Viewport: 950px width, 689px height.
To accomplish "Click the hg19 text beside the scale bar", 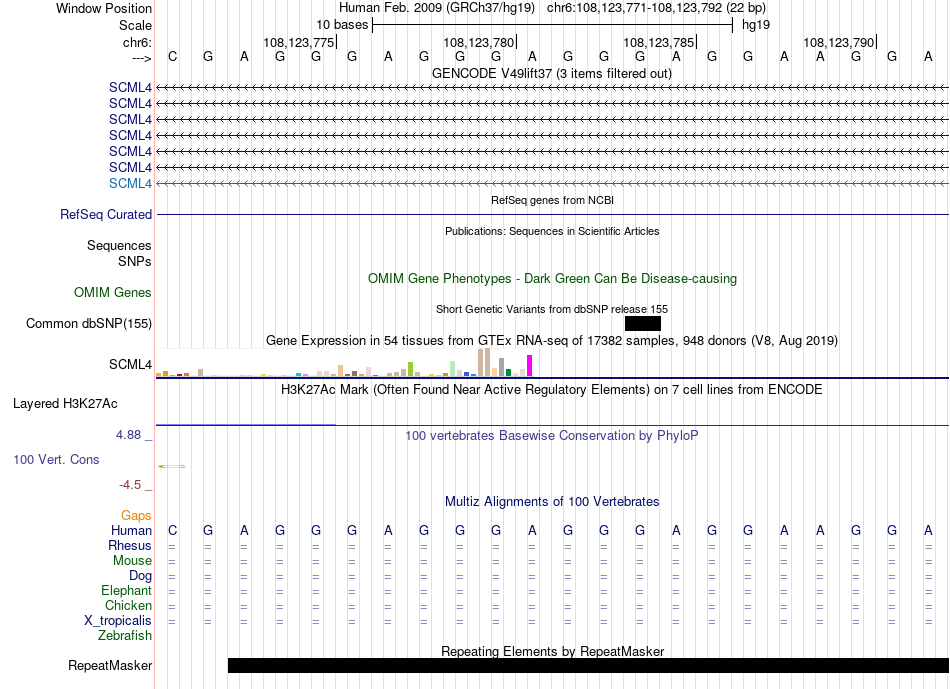I will [756, 25].
